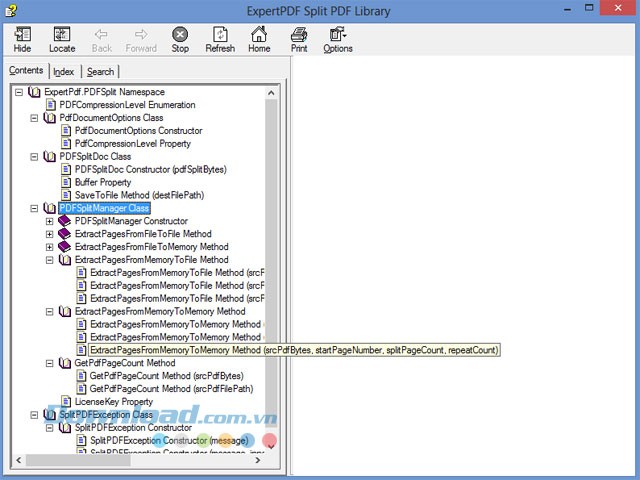The width and height of the screenshot is (640, 480).
Task: Click page icon of PDFCompressionLevel Enumeration
Action: pos(51,105)
